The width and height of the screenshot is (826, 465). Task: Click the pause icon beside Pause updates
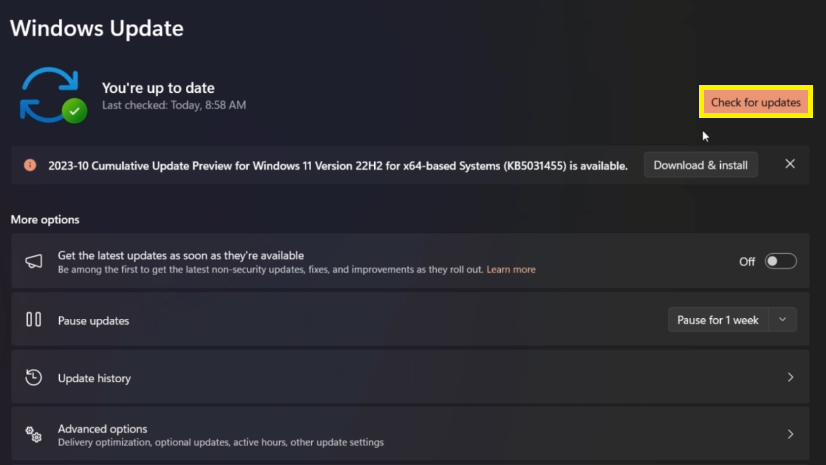[x=34, y=320]
